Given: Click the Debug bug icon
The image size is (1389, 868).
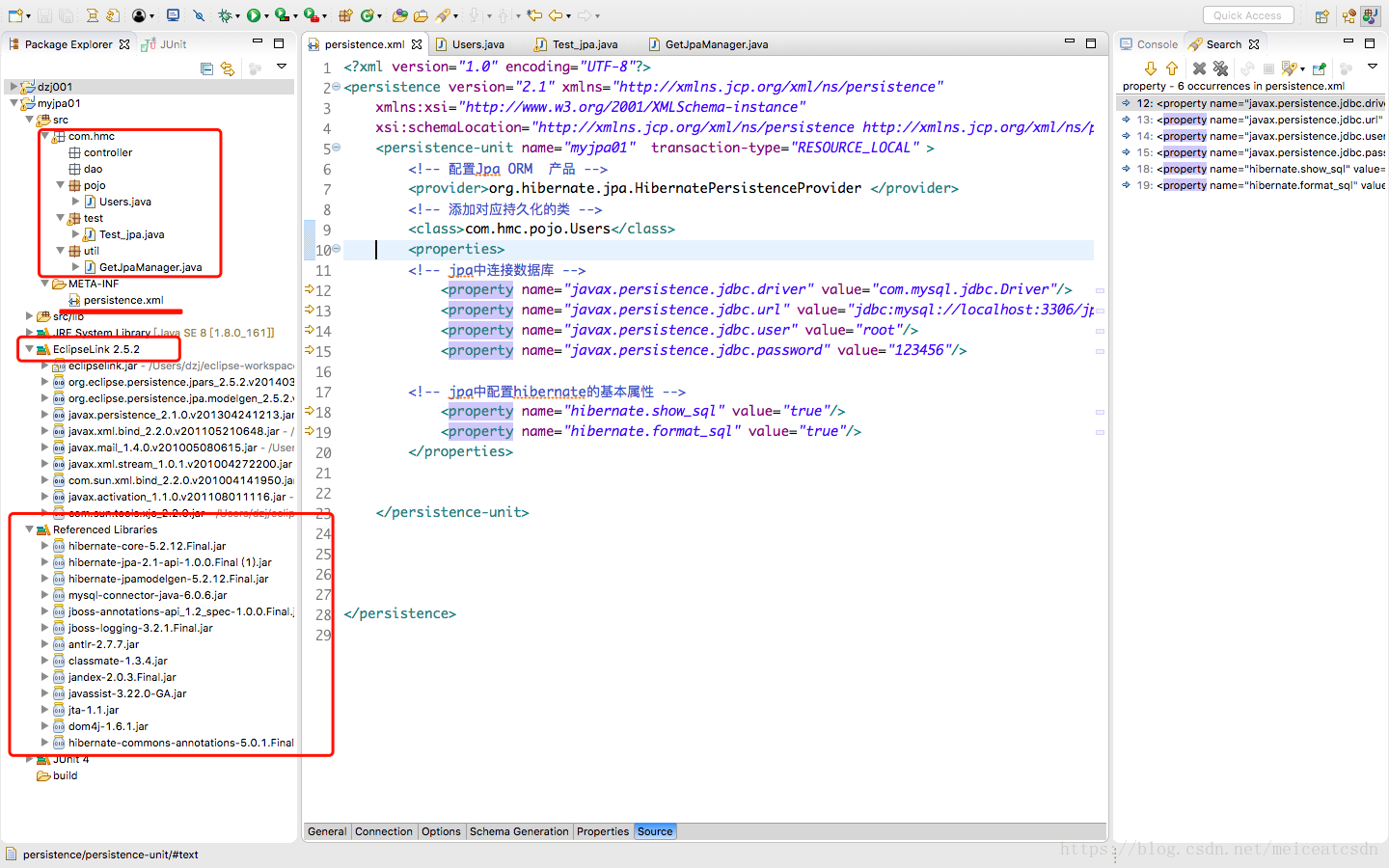Looking at the screenshot, I should [x=225, y=15].
